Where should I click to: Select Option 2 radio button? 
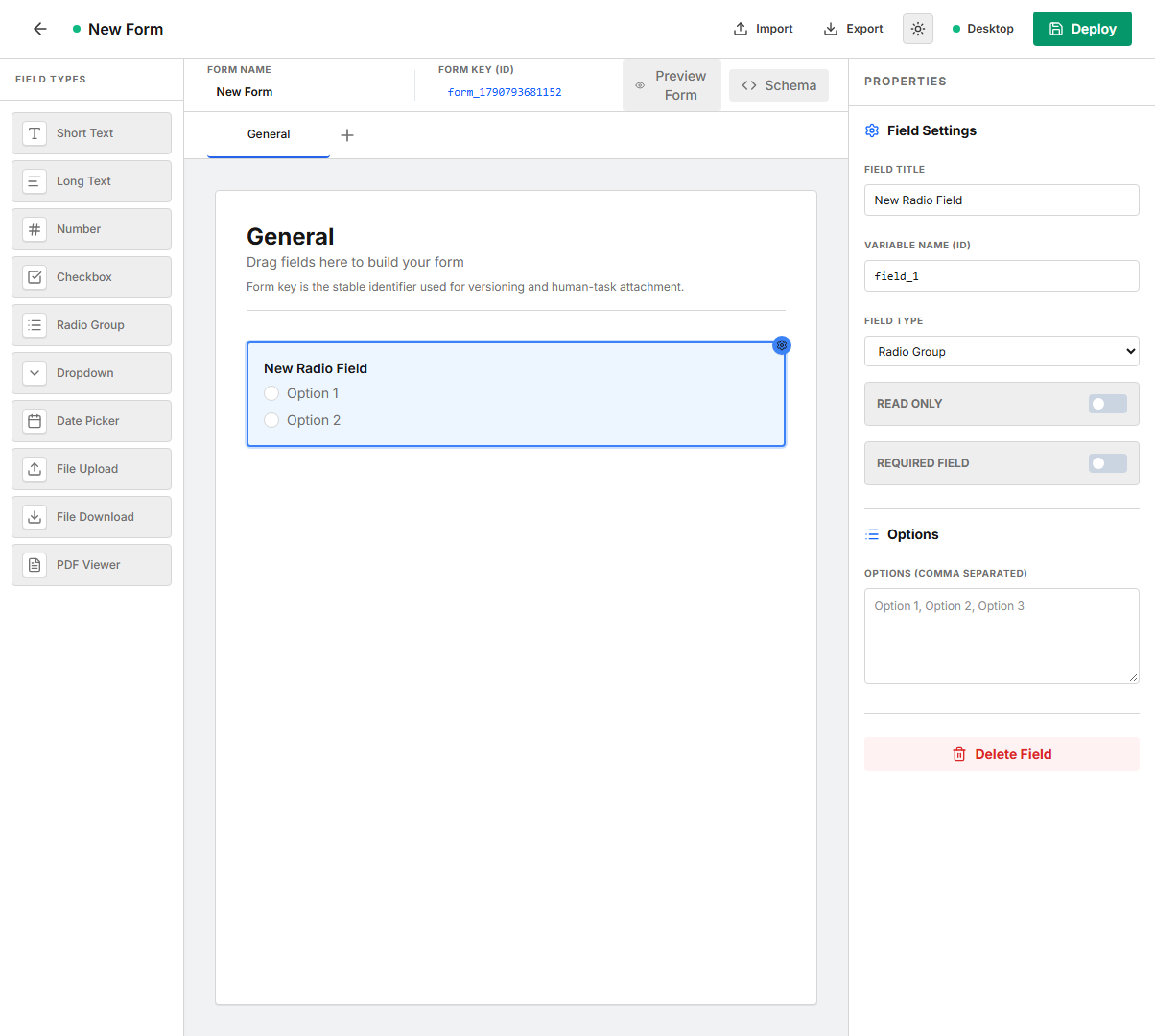click(271, 420)
